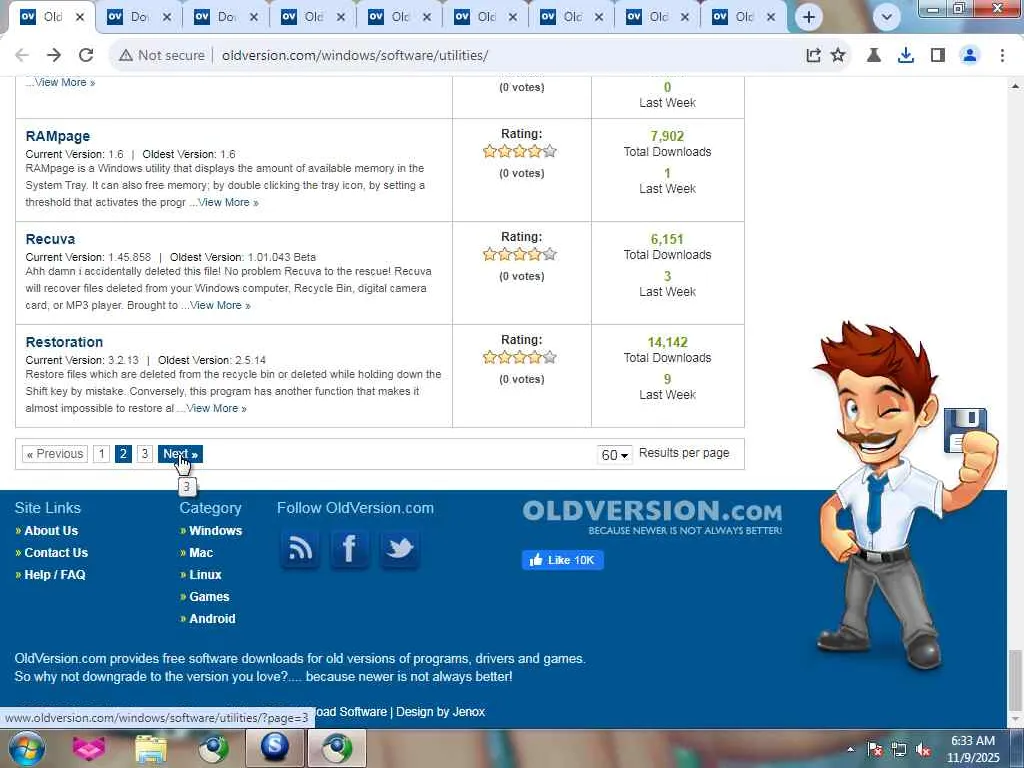Click the network tray icon
Screen dimensions: 1024x768
899,749
